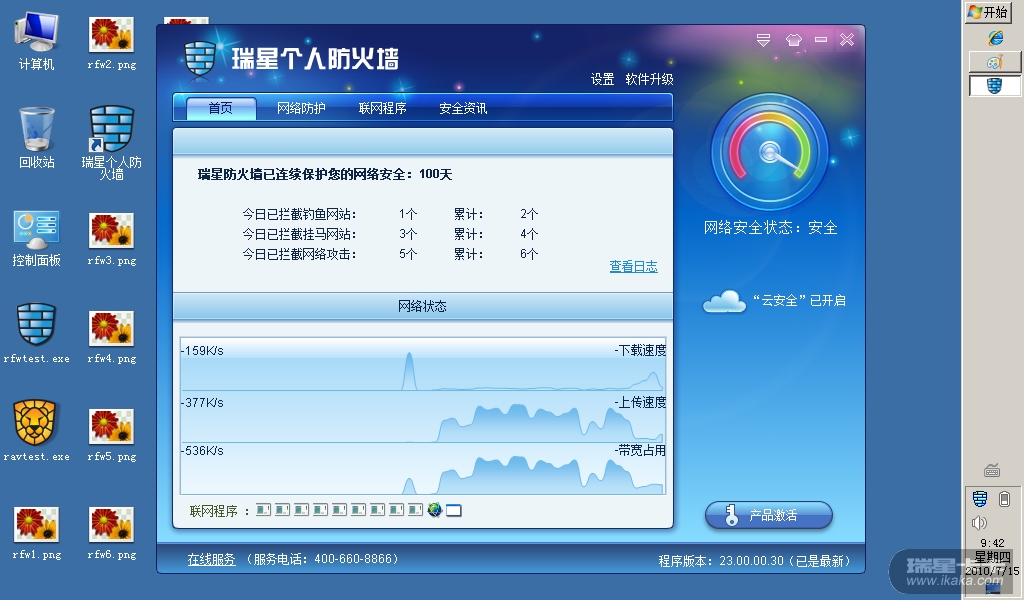
Task: Click the 程序版本 23.00.00.30 text
Action: click(x=754, y=561)
